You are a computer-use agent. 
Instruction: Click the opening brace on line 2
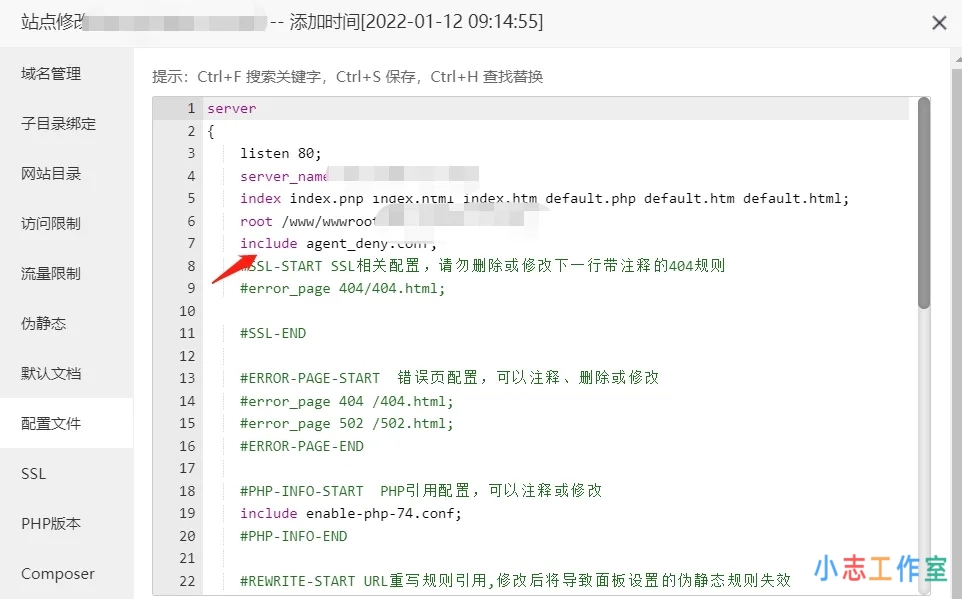click(x=210, y=131)
